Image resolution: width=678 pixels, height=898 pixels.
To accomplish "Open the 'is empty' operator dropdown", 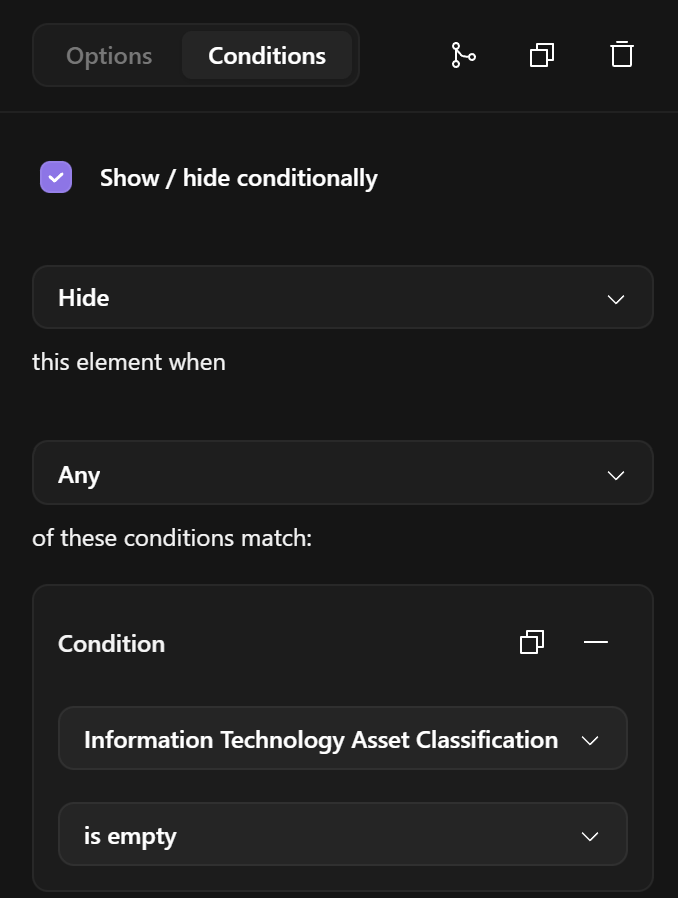I will [x=320, y=836].
